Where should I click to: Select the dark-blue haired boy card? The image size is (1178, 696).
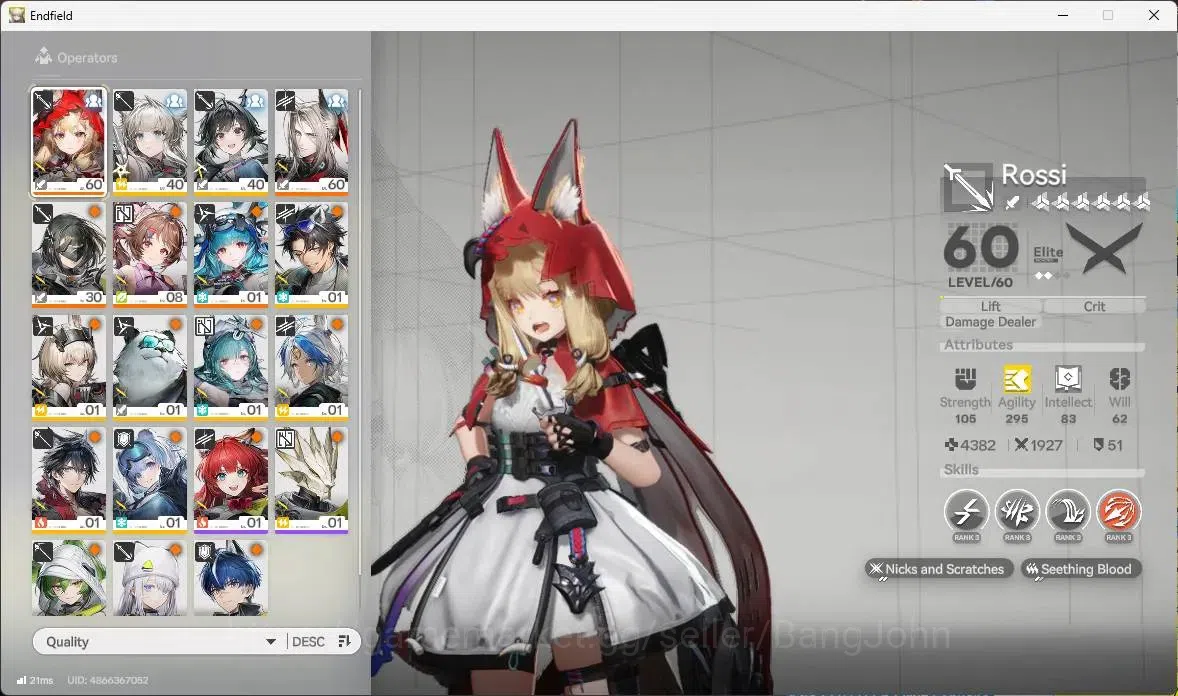(231, 577)
